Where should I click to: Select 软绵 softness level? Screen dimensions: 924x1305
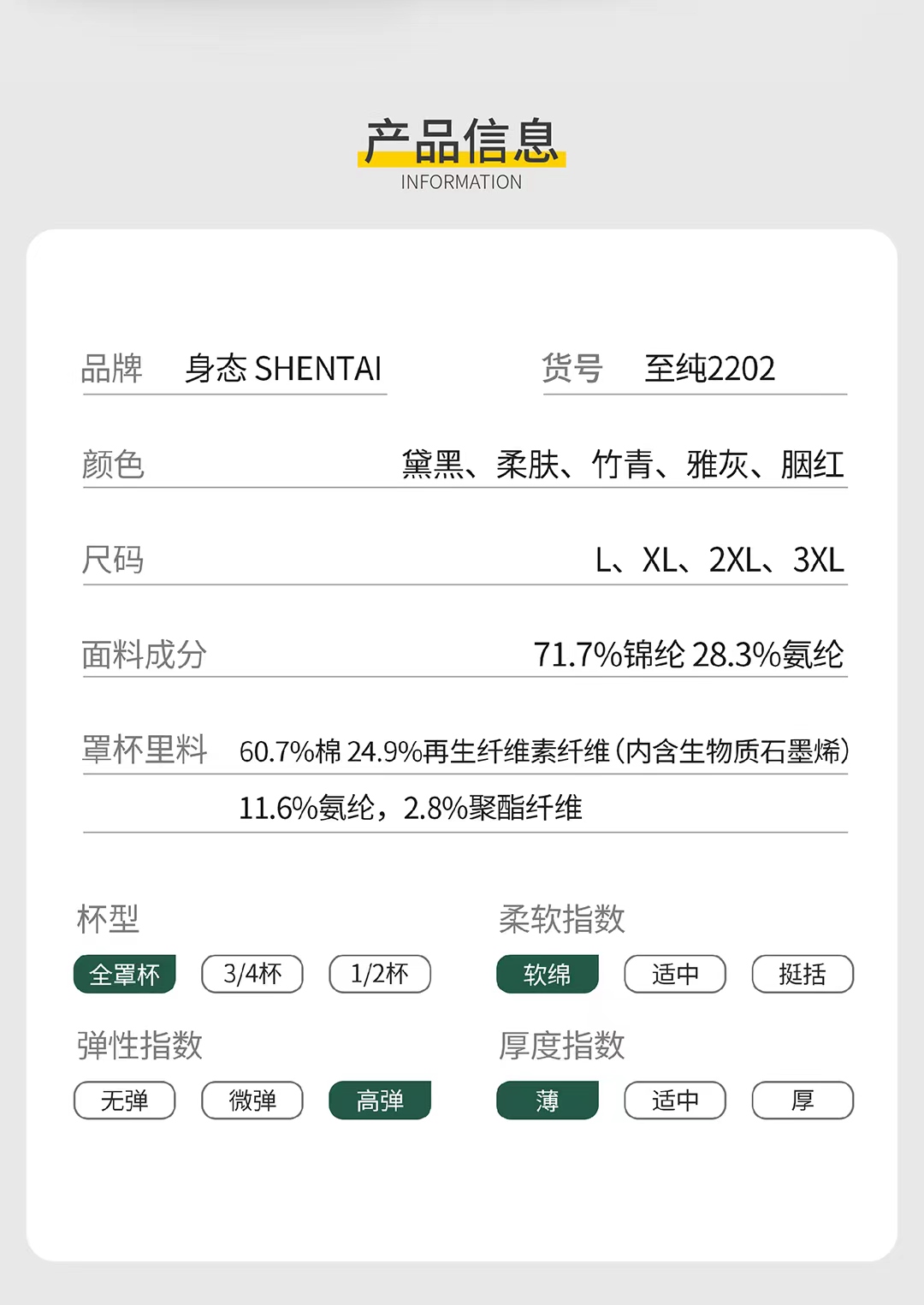(x=548, y=974)
